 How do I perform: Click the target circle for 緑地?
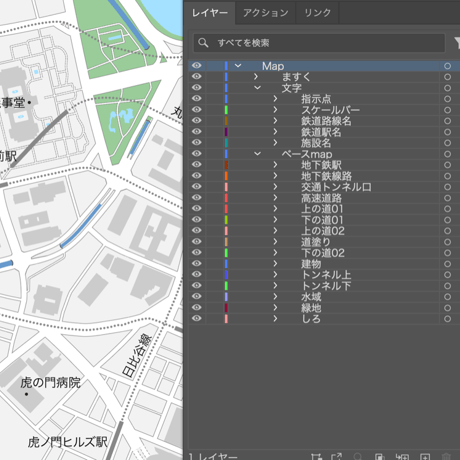[447, 308]
